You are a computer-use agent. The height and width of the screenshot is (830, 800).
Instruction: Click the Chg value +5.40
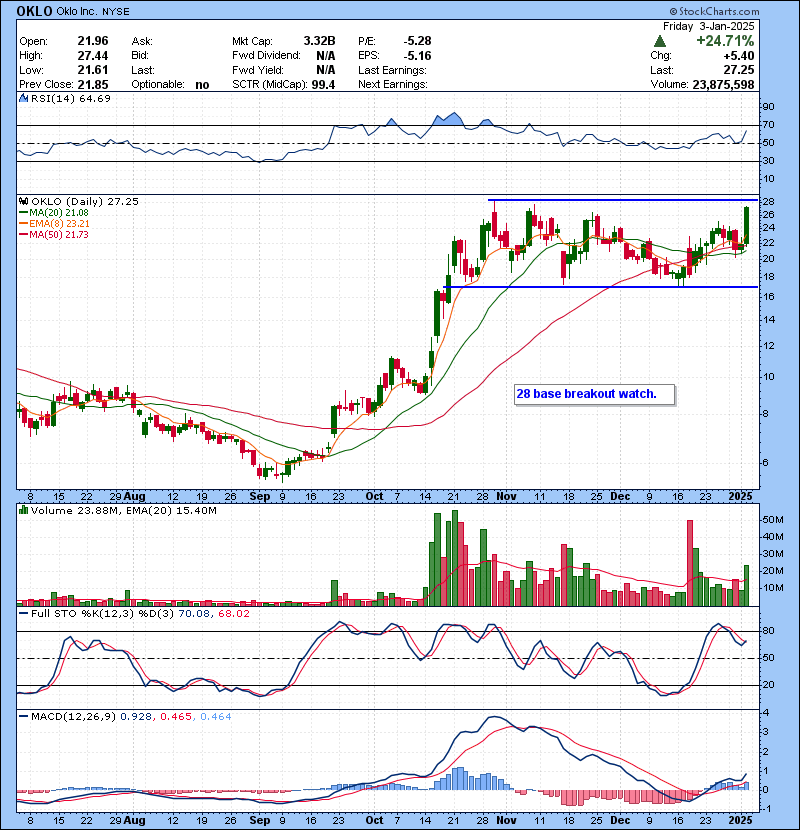pos(739,56)
